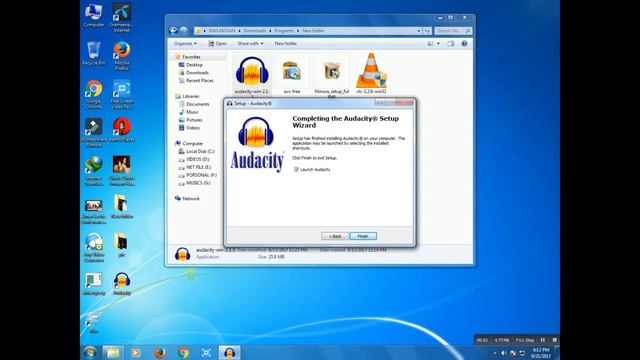This screenshot has width=640, height=360.
Task: Select Computer in the navigation pane
Action: tap(192, 143)
